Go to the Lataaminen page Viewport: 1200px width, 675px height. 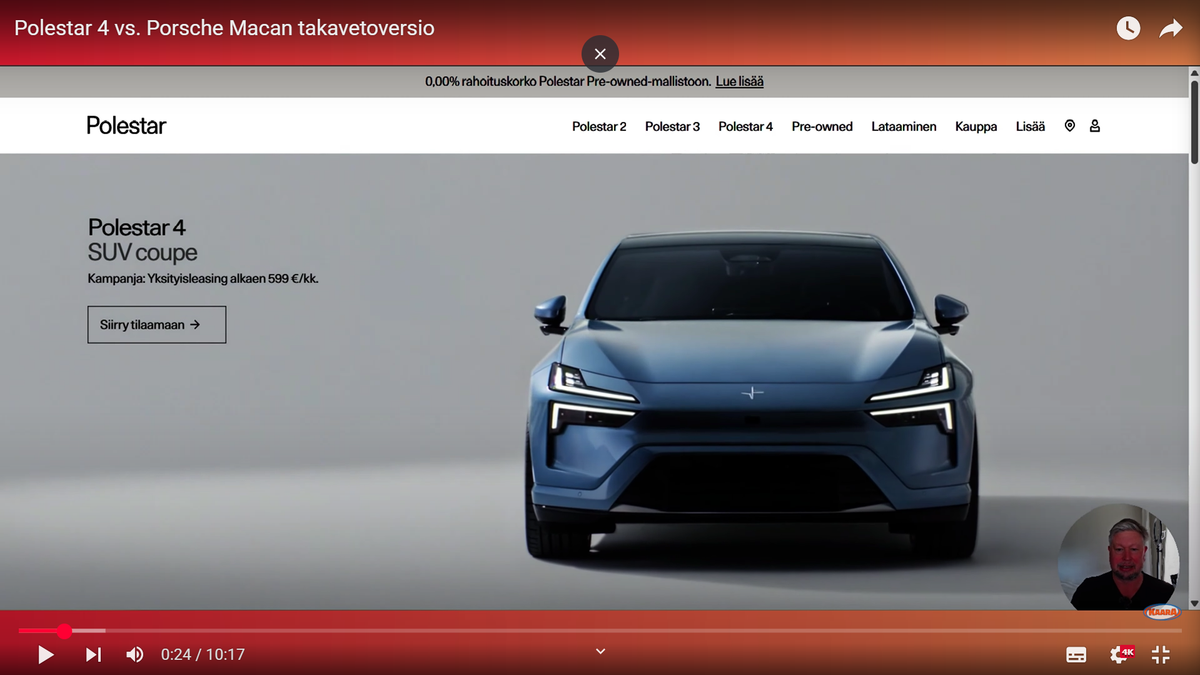(x=903, y=126)
